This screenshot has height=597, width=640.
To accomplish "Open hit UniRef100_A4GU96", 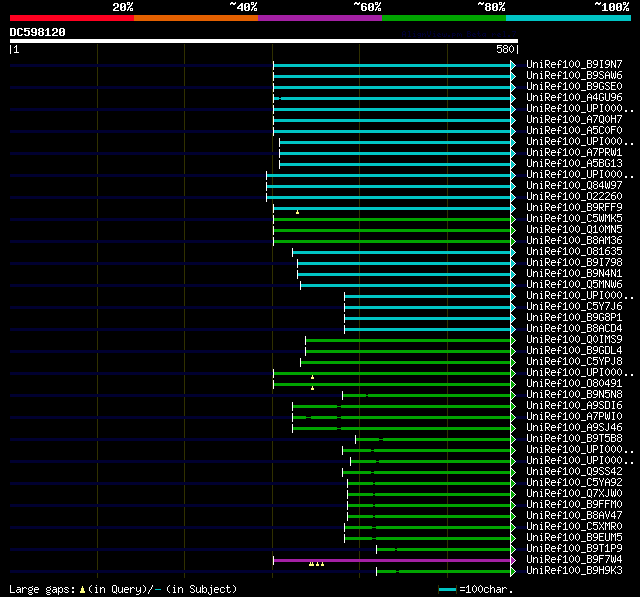I will 574,98.
